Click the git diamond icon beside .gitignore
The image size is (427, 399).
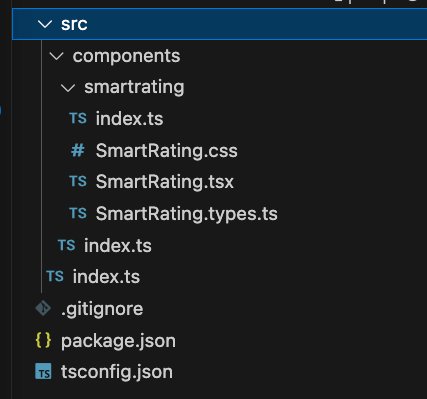[x=43, y=308]
